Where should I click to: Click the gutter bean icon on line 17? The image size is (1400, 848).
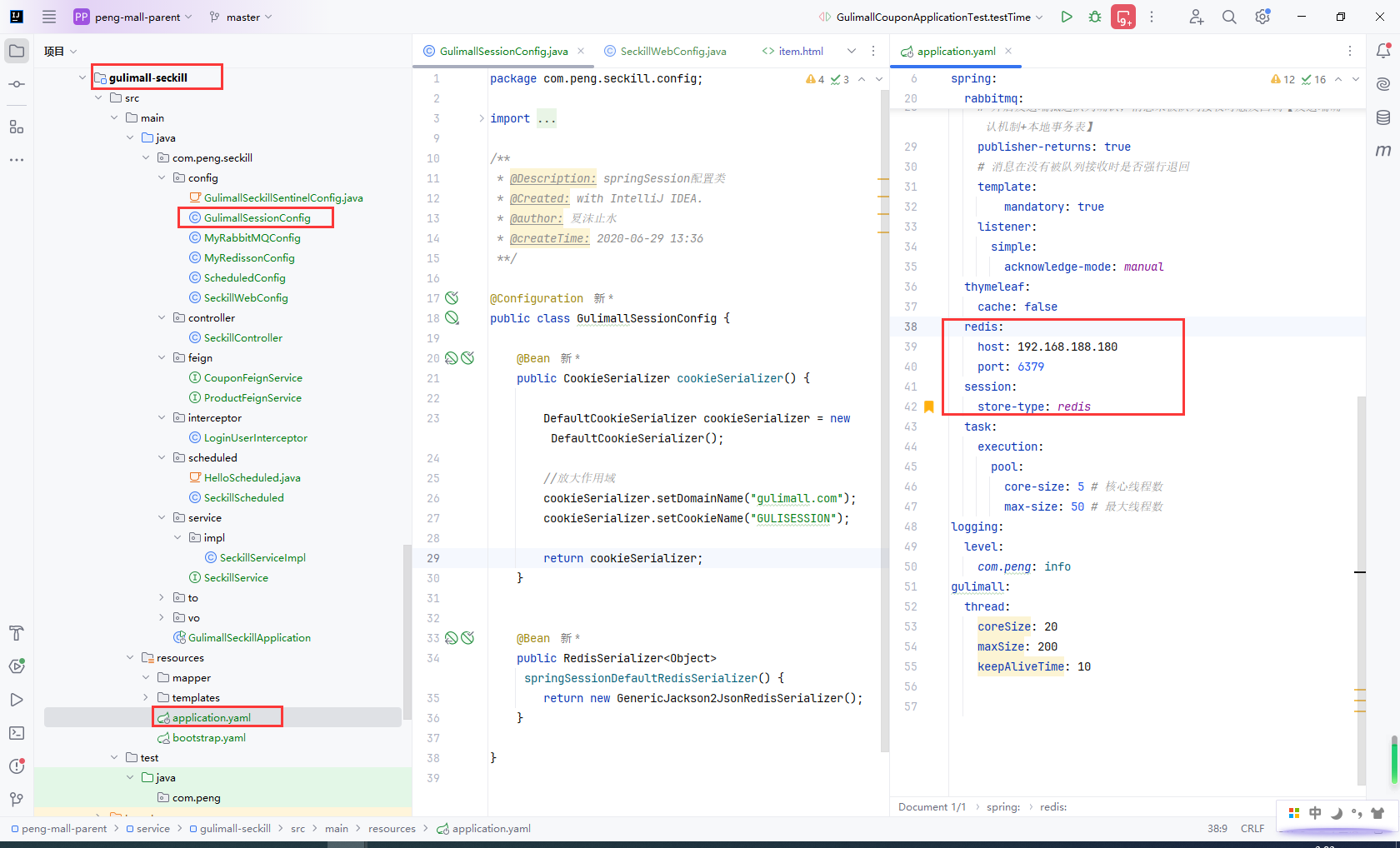pyautogui.click(x=452, y=298)
